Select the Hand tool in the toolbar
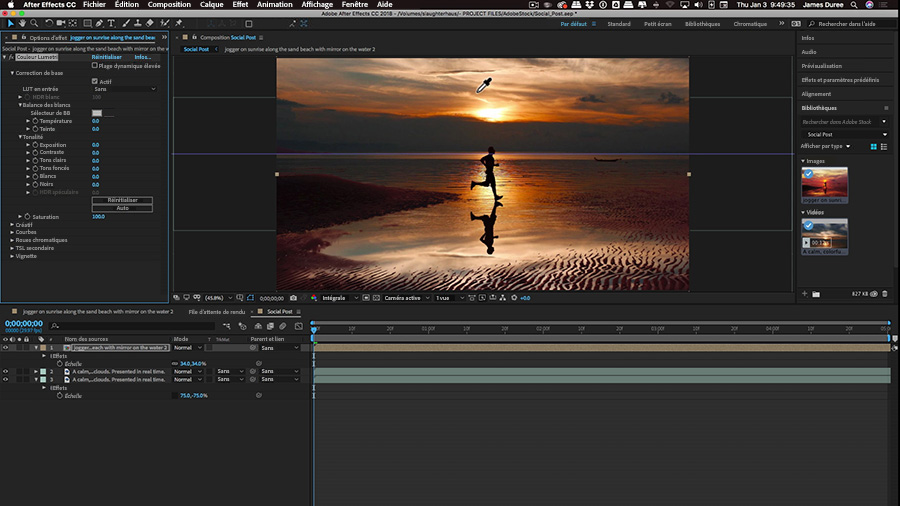Image resolution: width=900 pixels, height=506 pixels. click(x=21, y=22)
